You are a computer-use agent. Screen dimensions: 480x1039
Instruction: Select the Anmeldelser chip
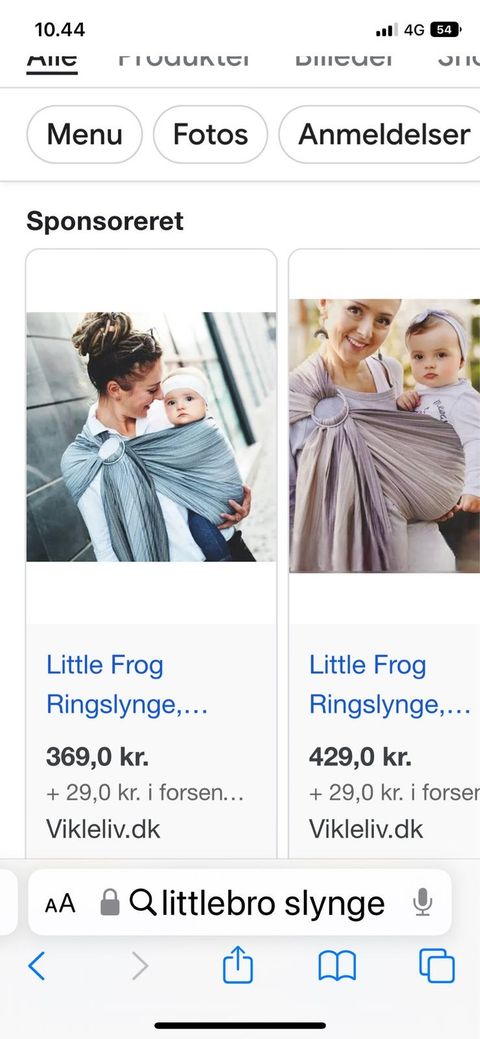pos(381,135)
